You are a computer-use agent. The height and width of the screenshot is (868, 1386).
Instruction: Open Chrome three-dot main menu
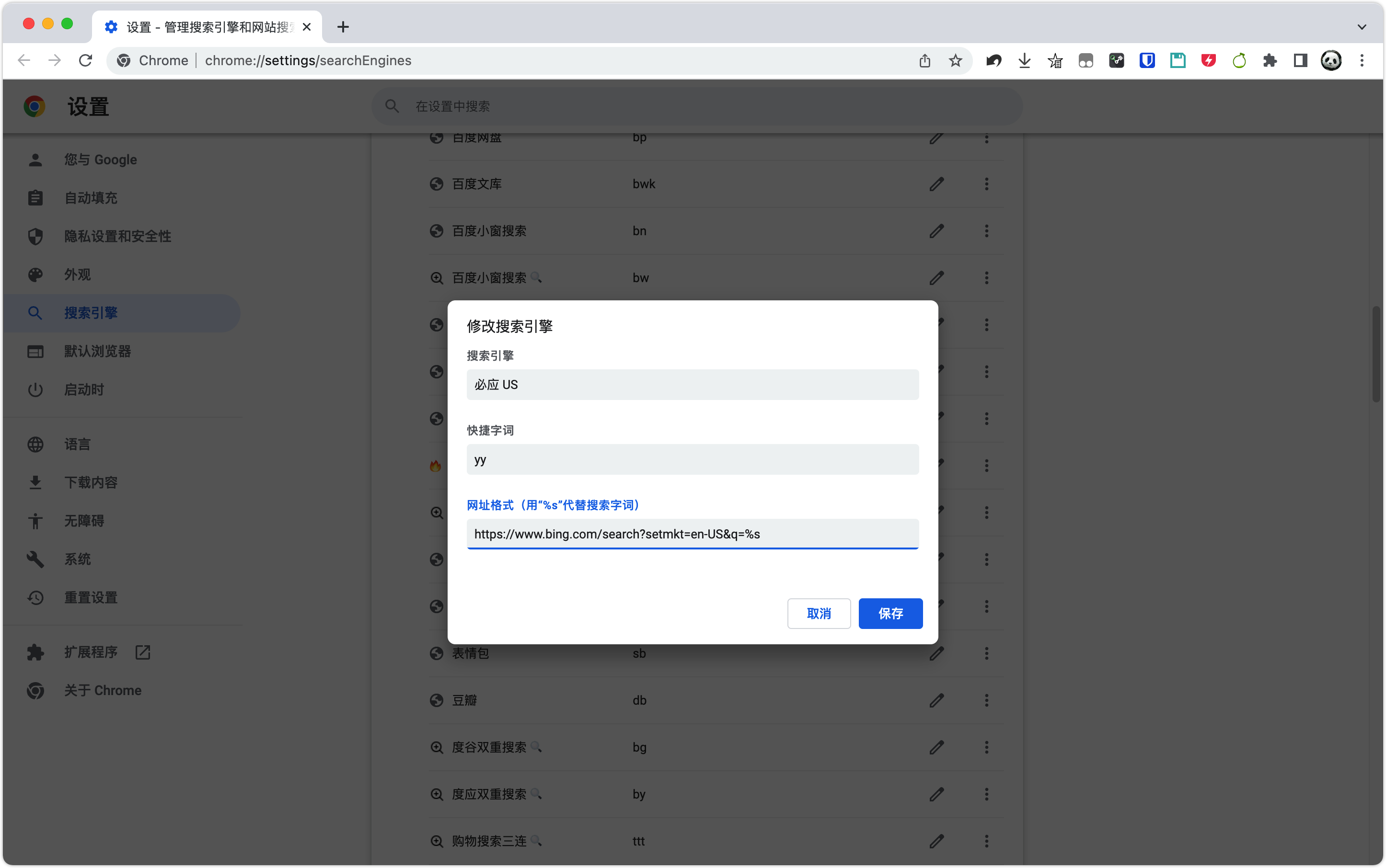coord(1361,60)
